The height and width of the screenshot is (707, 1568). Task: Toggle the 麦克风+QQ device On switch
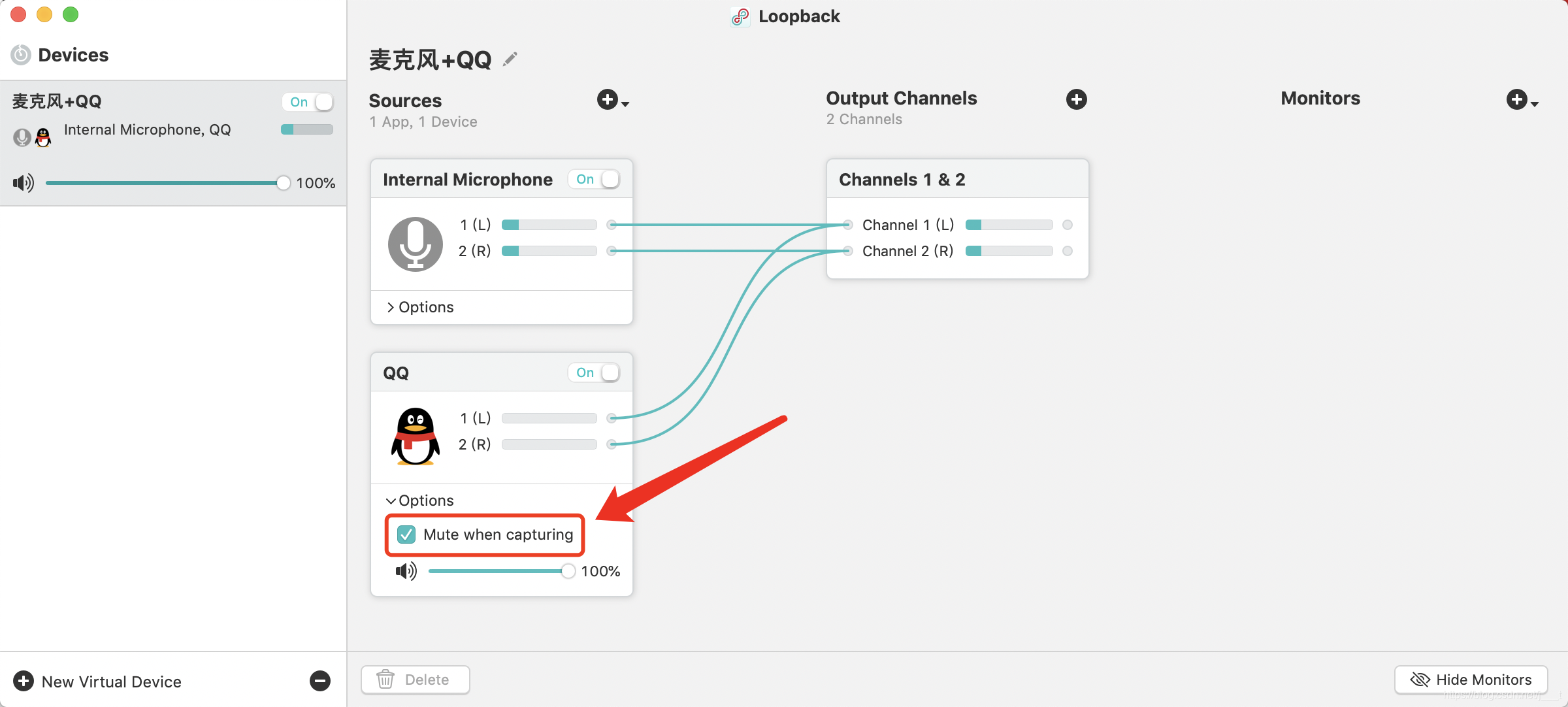coord(308,102)
